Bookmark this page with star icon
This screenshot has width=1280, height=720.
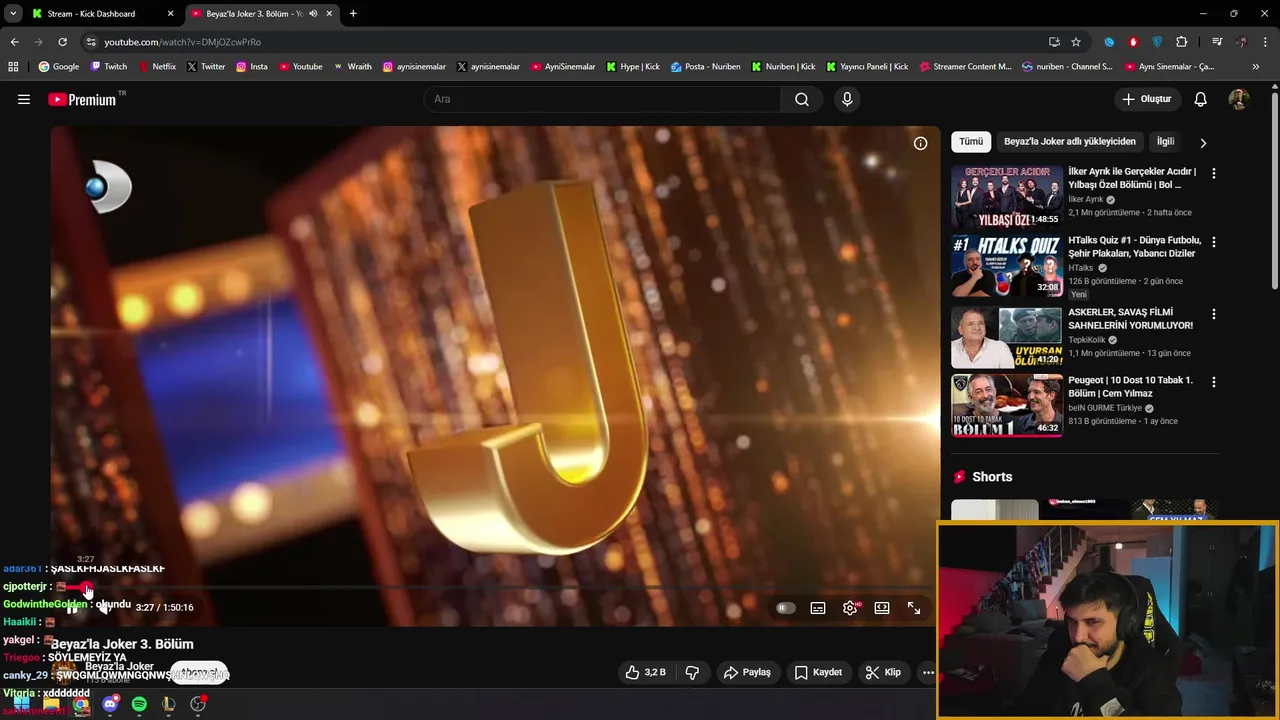click(1076, 42)
